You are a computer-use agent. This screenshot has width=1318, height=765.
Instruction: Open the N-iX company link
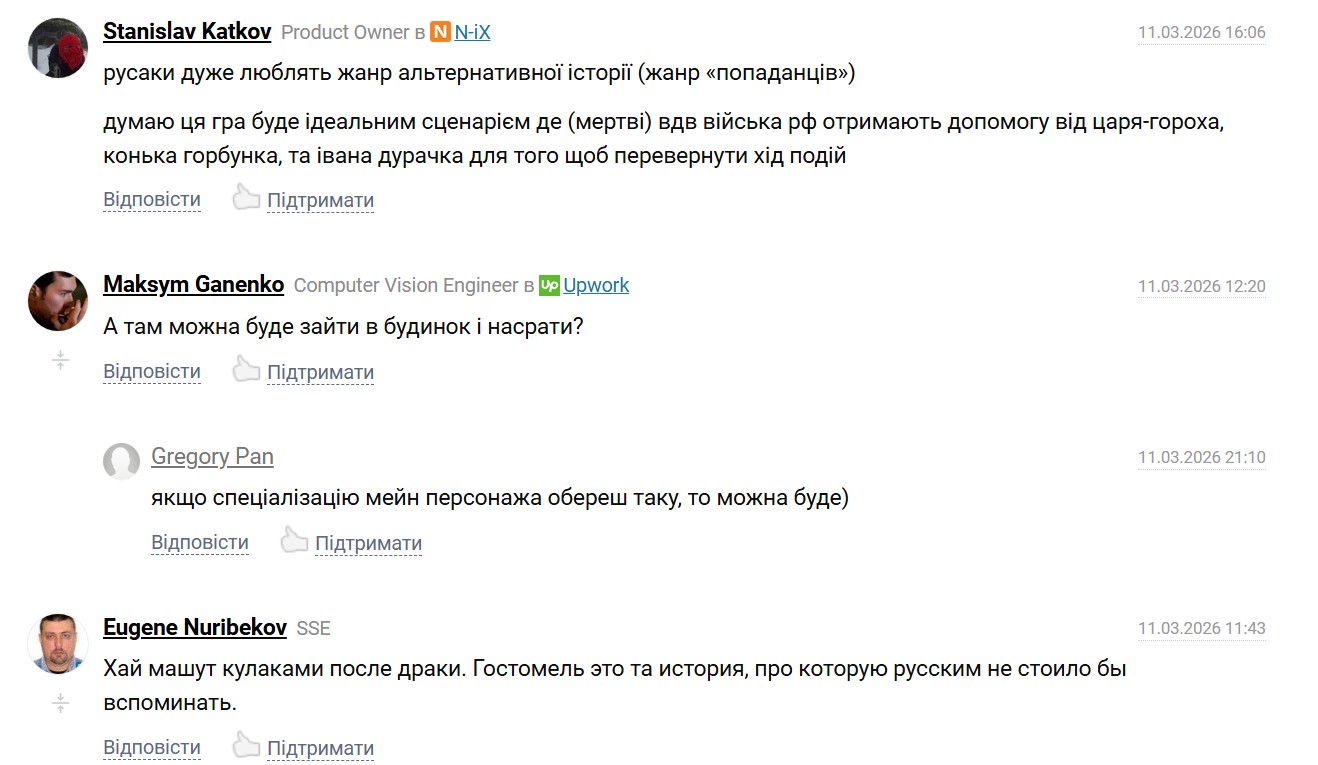[473, 32]
